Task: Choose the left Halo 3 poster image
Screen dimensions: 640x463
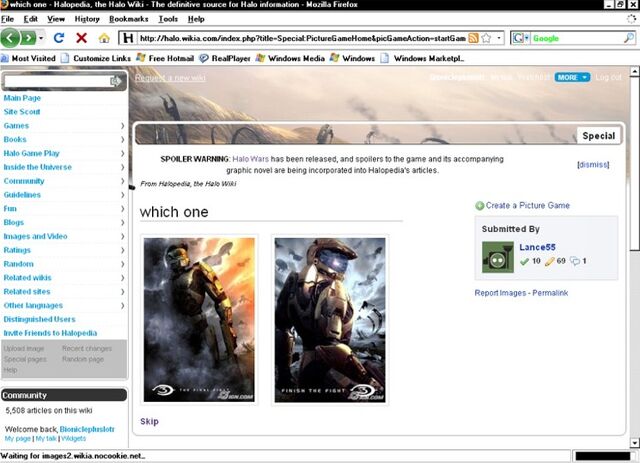Action: [199, 320]
